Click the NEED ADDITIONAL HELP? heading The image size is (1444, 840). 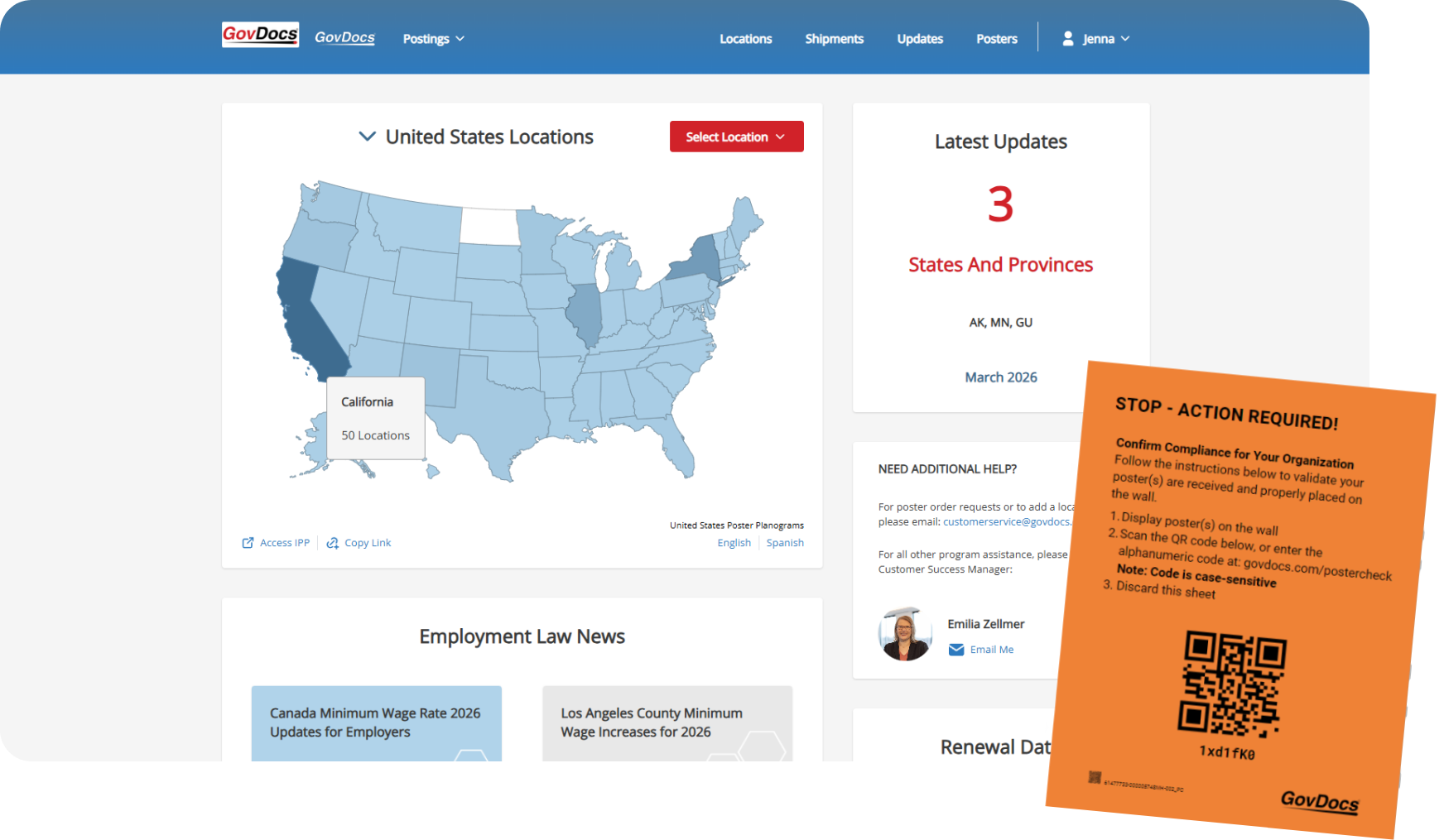coord(947,469)
